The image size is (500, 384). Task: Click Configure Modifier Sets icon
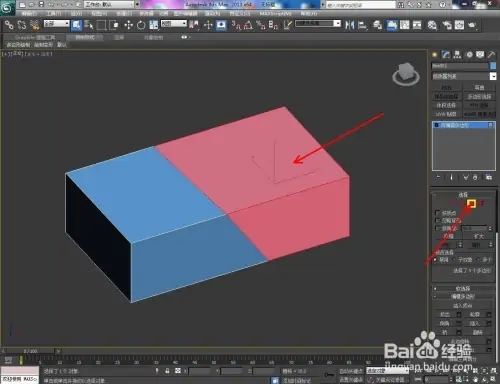489,177
